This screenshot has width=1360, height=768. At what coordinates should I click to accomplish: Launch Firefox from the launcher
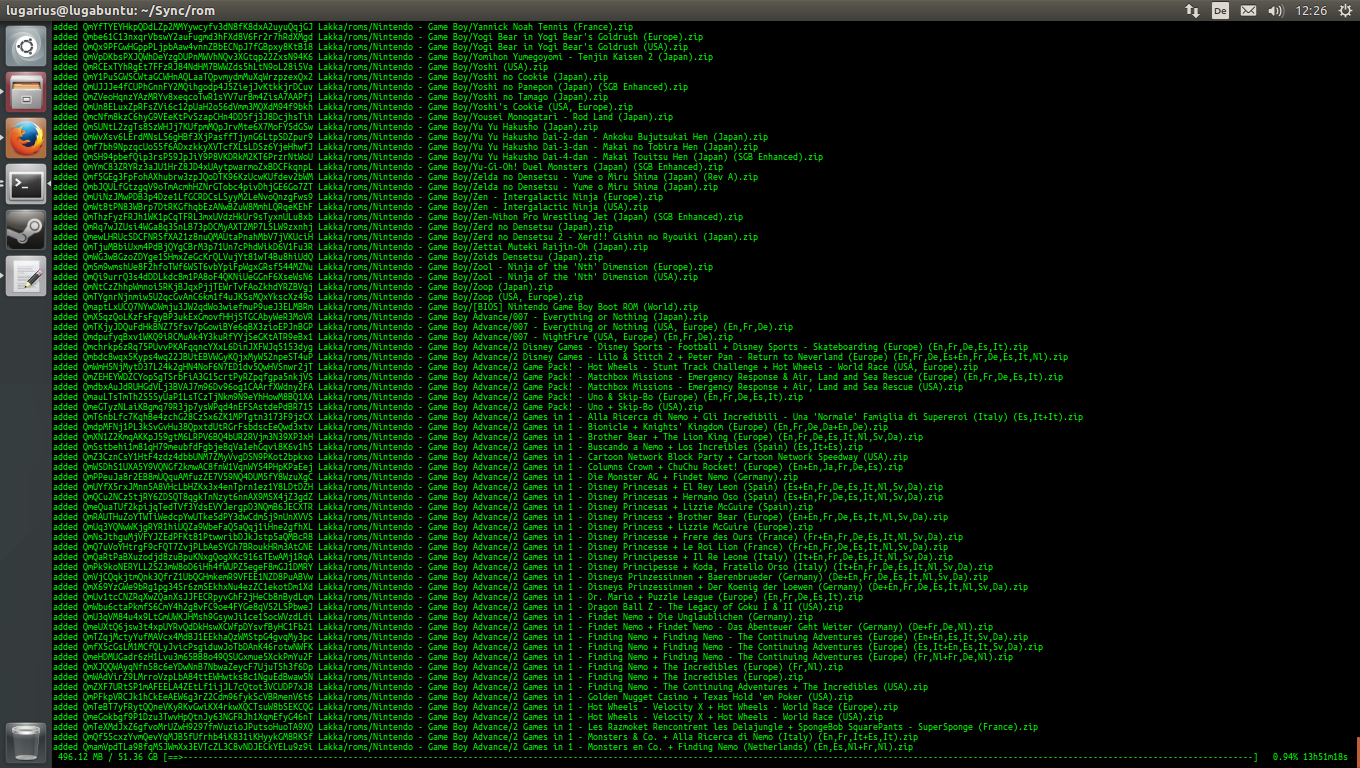(x=26, y=138)
